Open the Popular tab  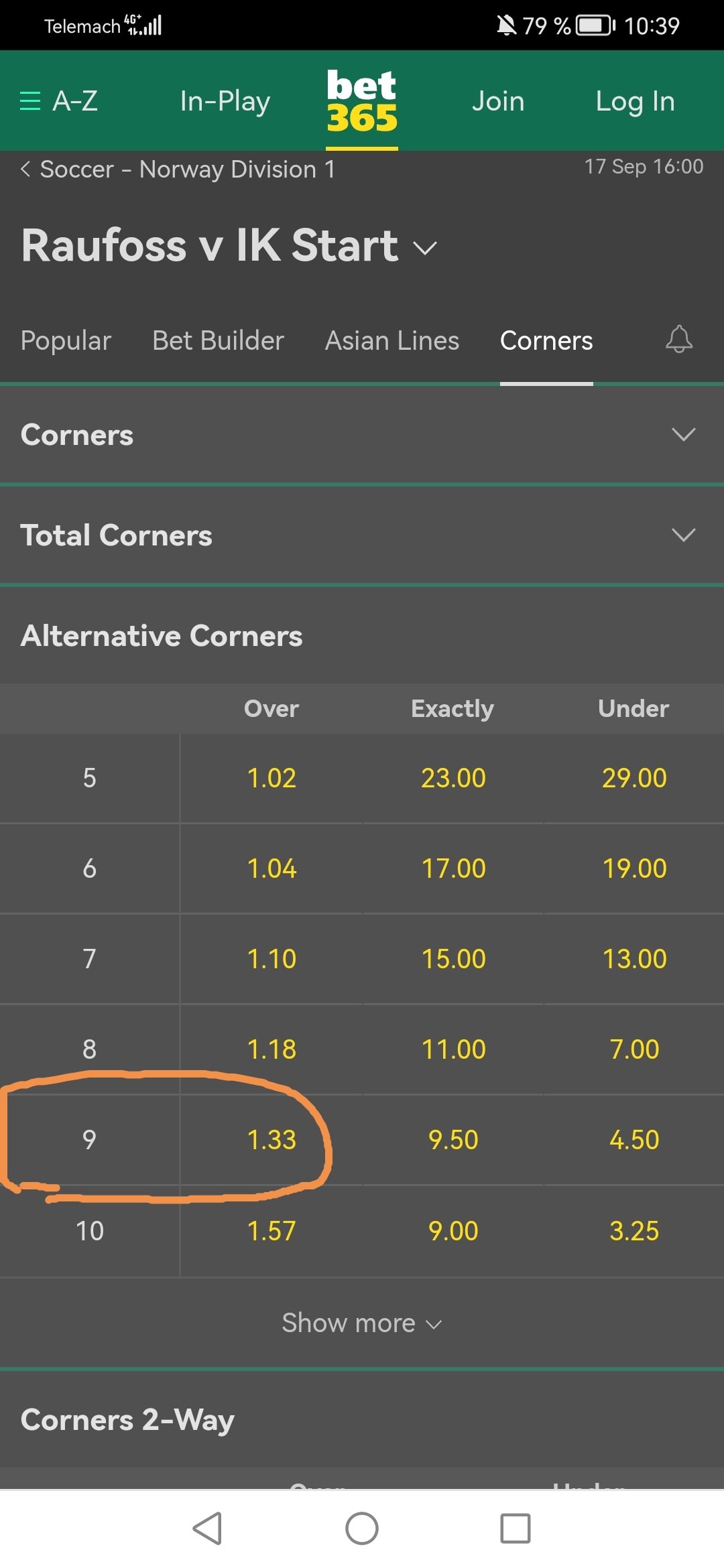tap(66, 340)
